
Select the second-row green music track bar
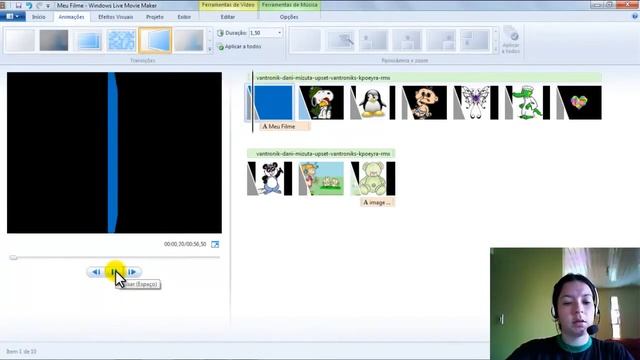coord(321,153)
